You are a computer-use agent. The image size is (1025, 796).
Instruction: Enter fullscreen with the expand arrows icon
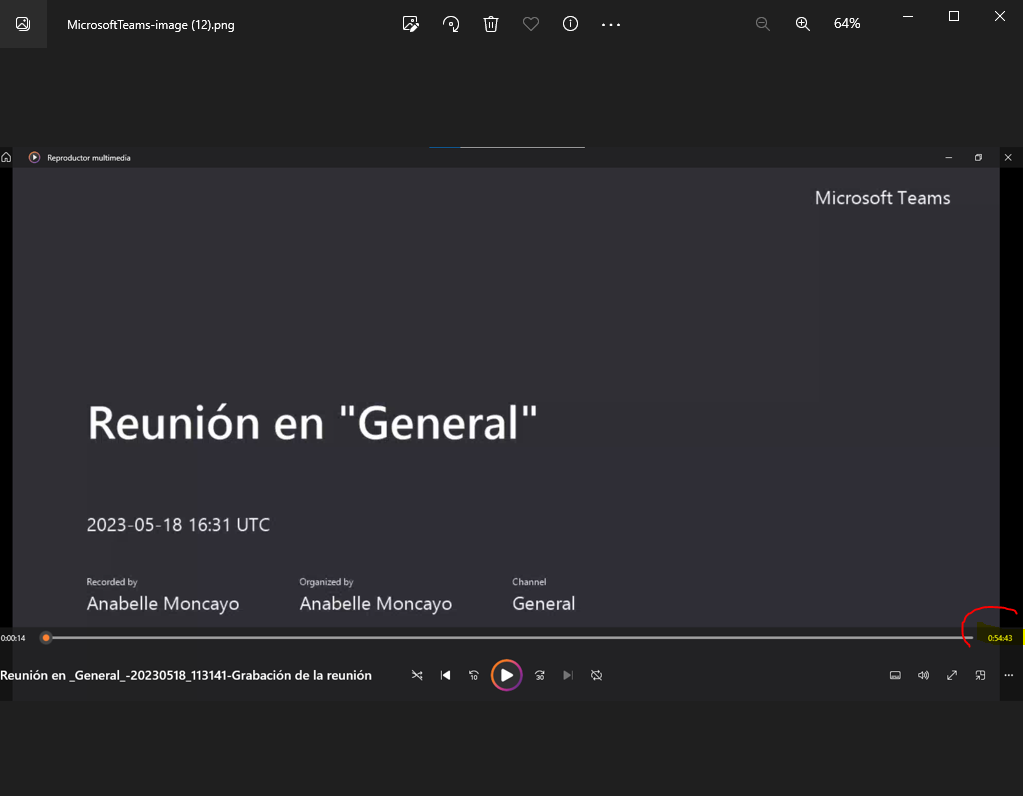pos(952,676)
